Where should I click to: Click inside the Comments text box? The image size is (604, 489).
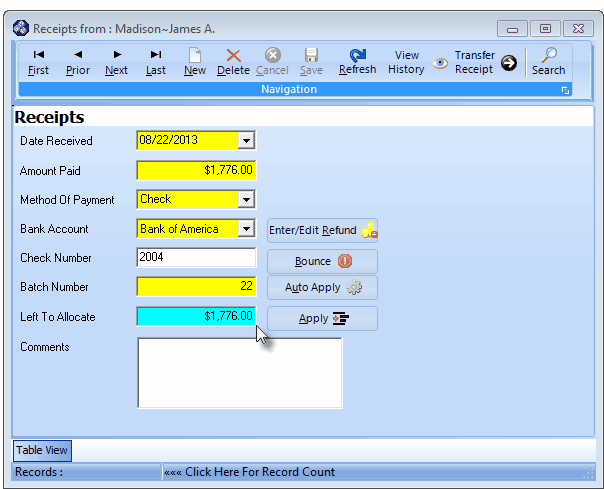pos(240,373)
